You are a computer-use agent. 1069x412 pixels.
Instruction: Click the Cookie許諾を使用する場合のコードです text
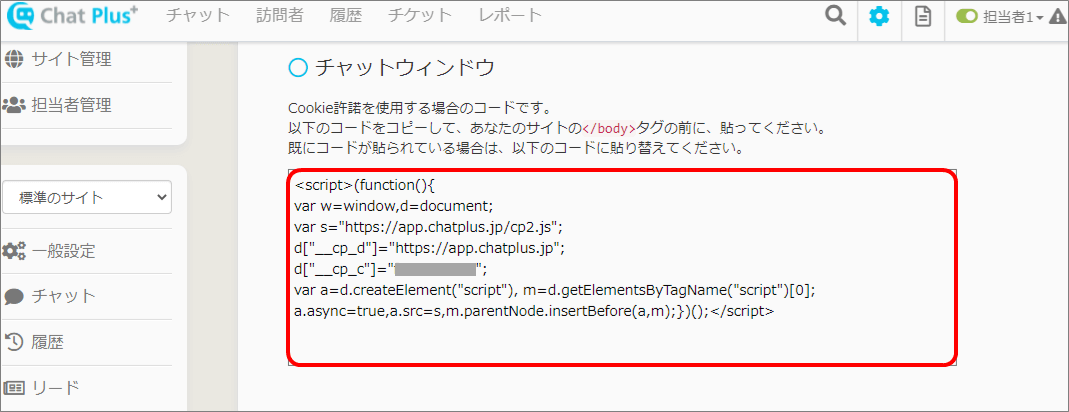pyautogui.click(x=419, y=108)
